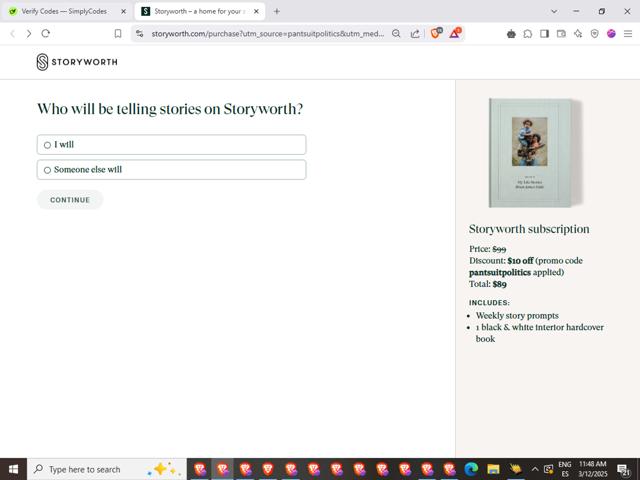Click the Storyworth logo in the header
The image size is (640, 480).
click(x=77, y=62)
